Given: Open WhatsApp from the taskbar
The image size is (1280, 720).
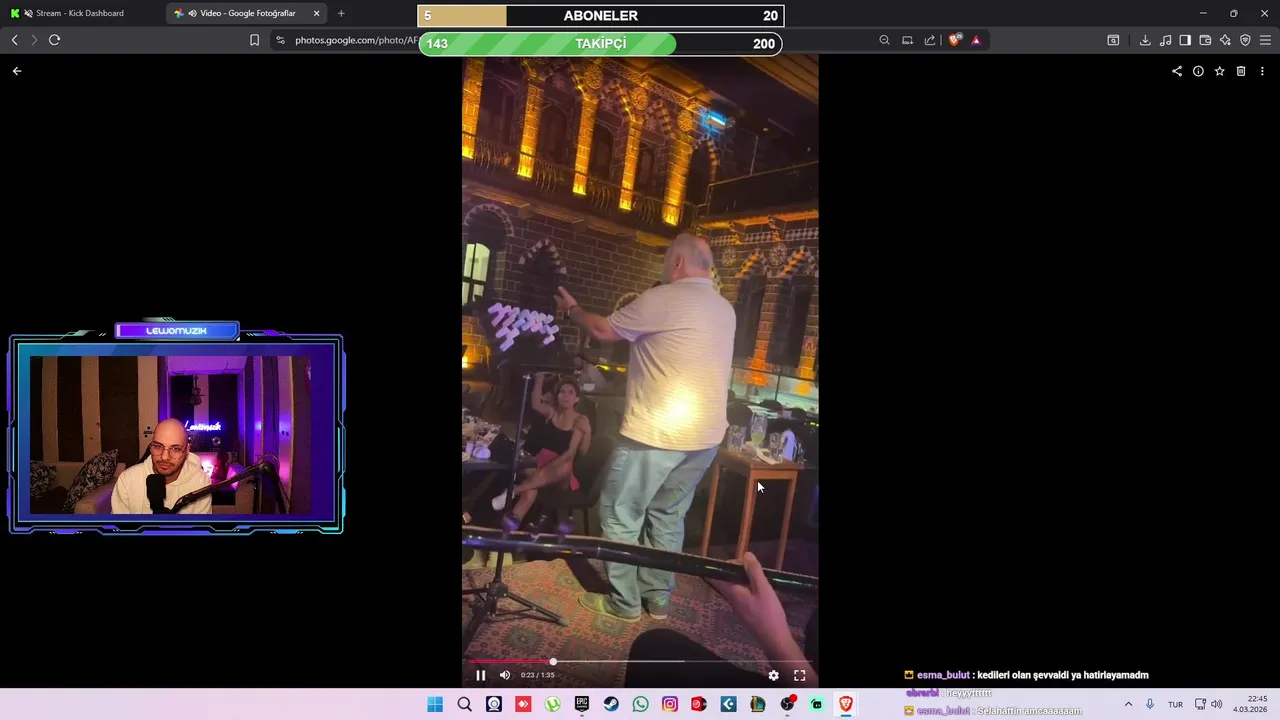Looking at the screenshot, I should 640,704.
